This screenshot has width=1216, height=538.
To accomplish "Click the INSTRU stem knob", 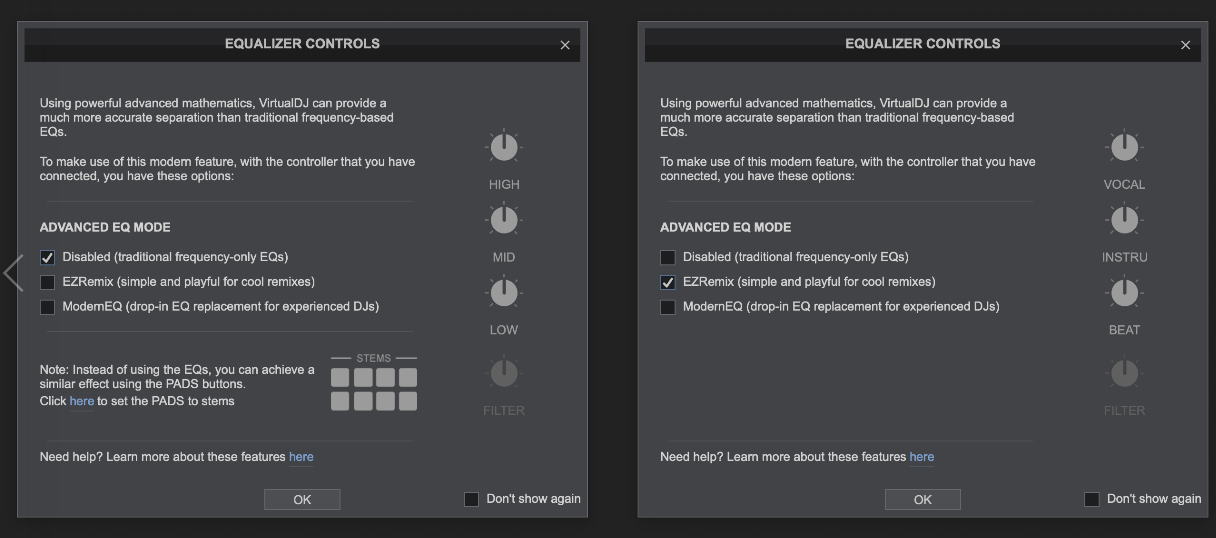I will tap(1124, 220).
